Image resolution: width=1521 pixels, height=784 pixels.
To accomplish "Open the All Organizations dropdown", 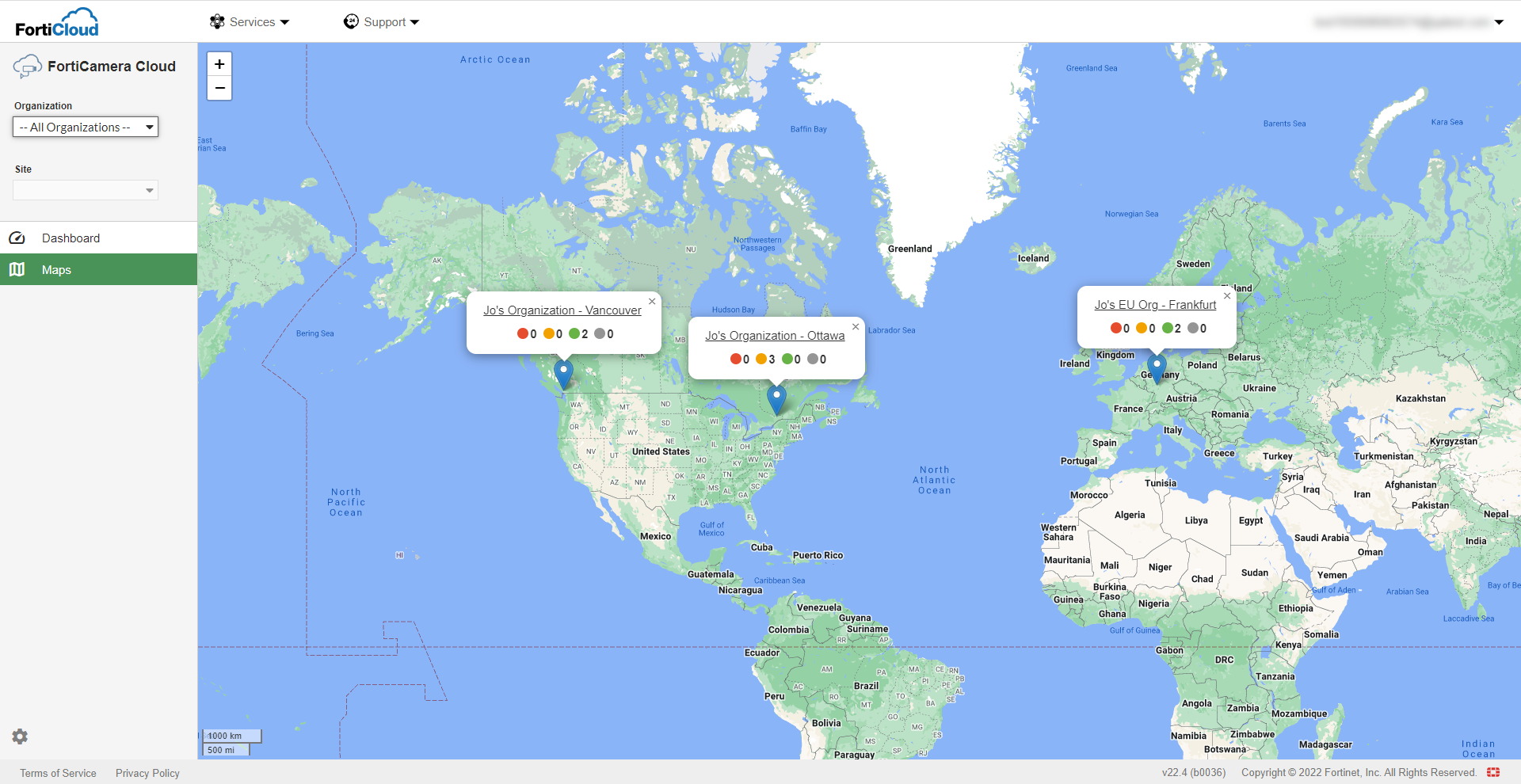I will coord(86,127).
